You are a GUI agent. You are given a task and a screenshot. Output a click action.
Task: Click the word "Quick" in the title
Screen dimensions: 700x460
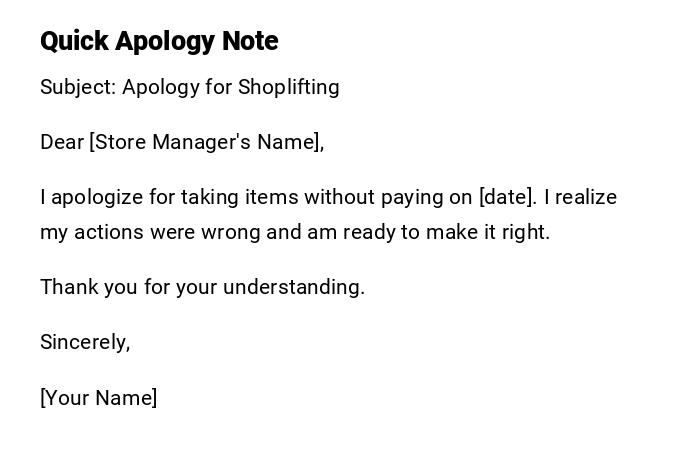[74, 41]
